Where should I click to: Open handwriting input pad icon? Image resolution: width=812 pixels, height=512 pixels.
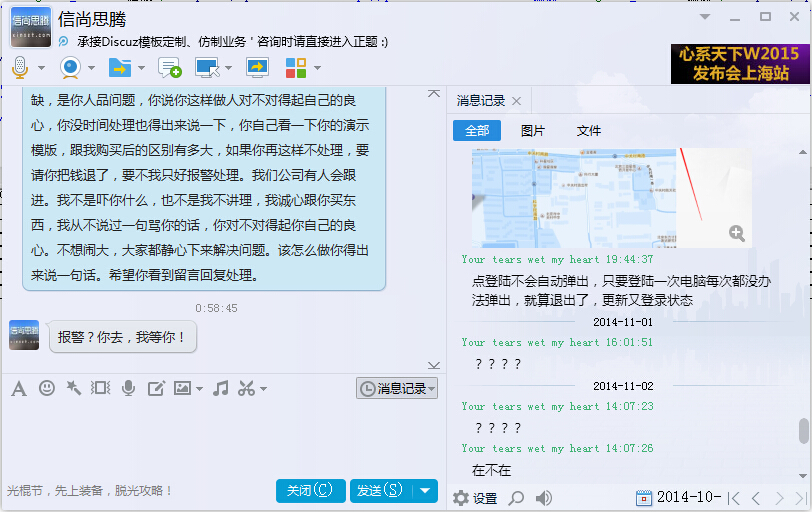(x=156, y=388)
